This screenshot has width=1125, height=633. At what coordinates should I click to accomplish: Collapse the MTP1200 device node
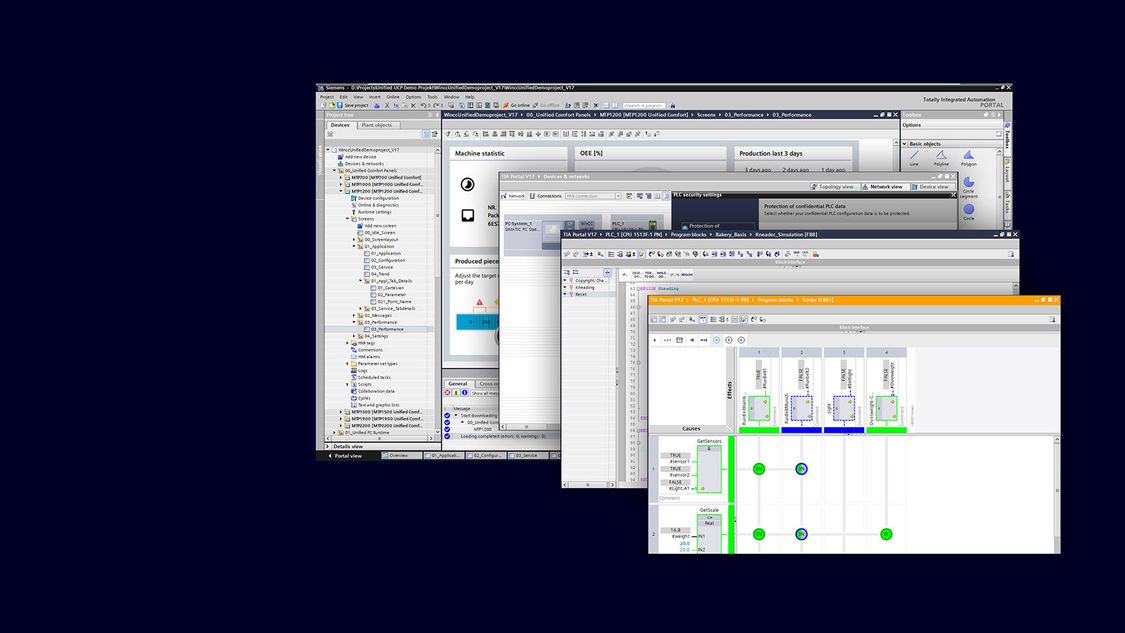[342, 192]
